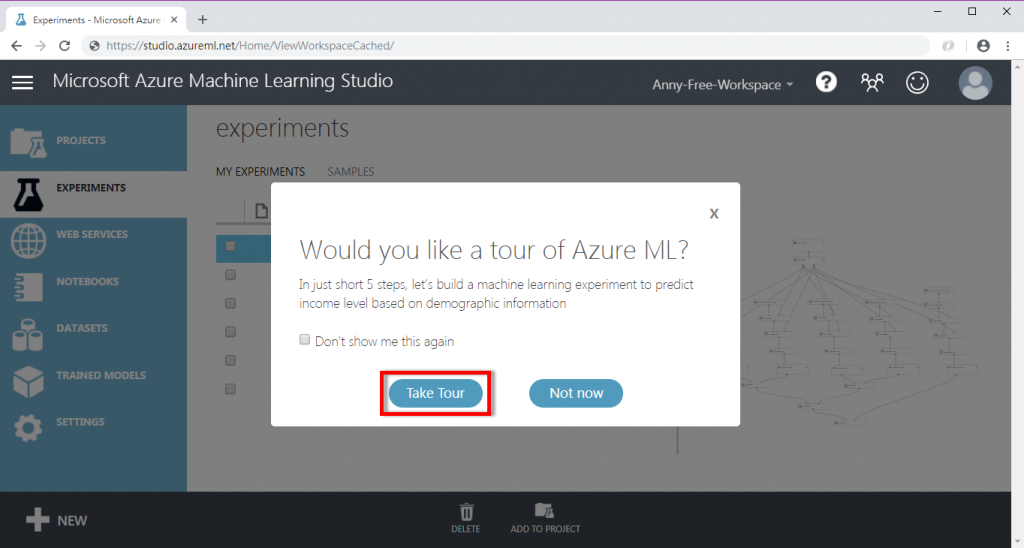The image size is (1024, 548).
Task: Close the tour dialog with X
Action: pos(714,213)
